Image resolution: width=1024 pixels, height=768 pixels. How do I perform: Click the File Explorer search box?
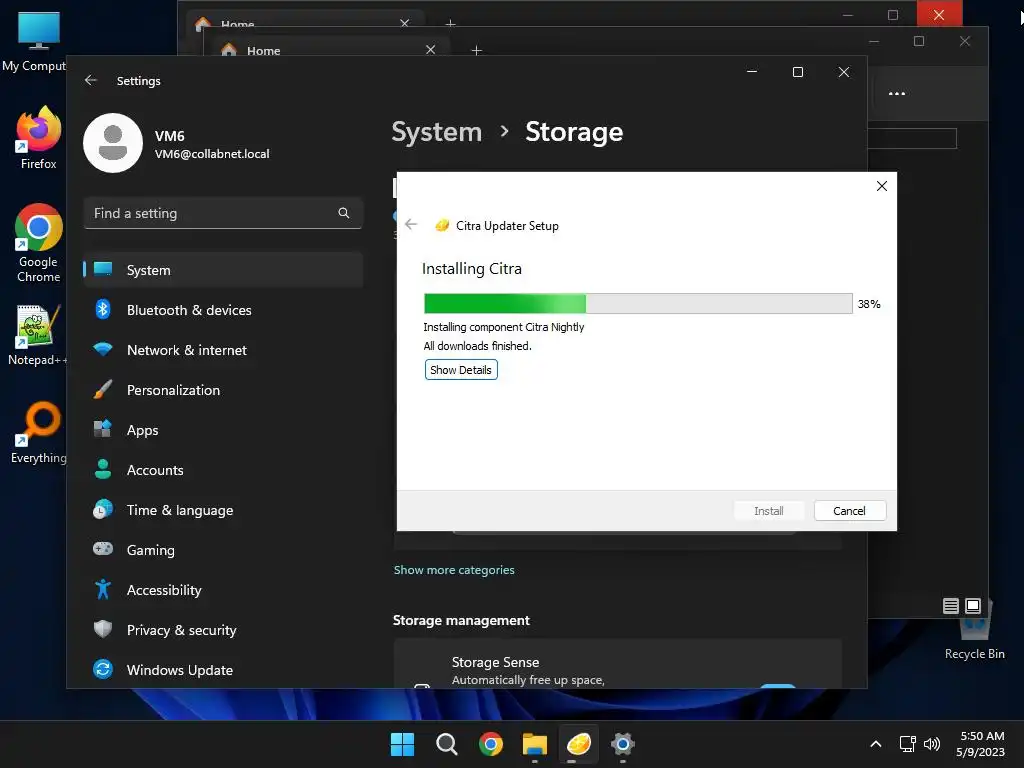pos(912,138)
